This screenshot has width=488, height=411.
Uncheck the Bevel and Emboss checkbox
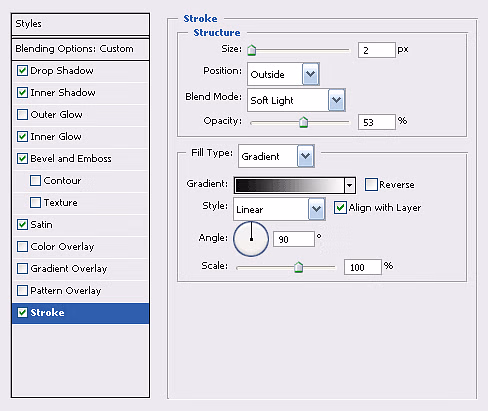[22, 159]
